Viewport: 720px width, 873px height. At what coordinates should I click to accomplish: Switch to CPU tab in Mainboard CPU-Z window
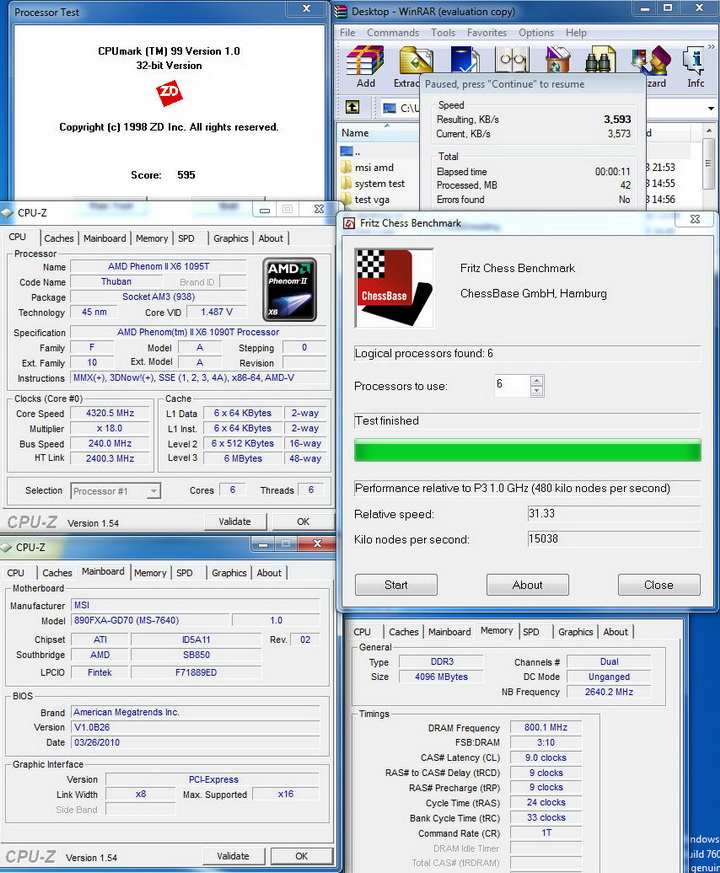[16, 573]
